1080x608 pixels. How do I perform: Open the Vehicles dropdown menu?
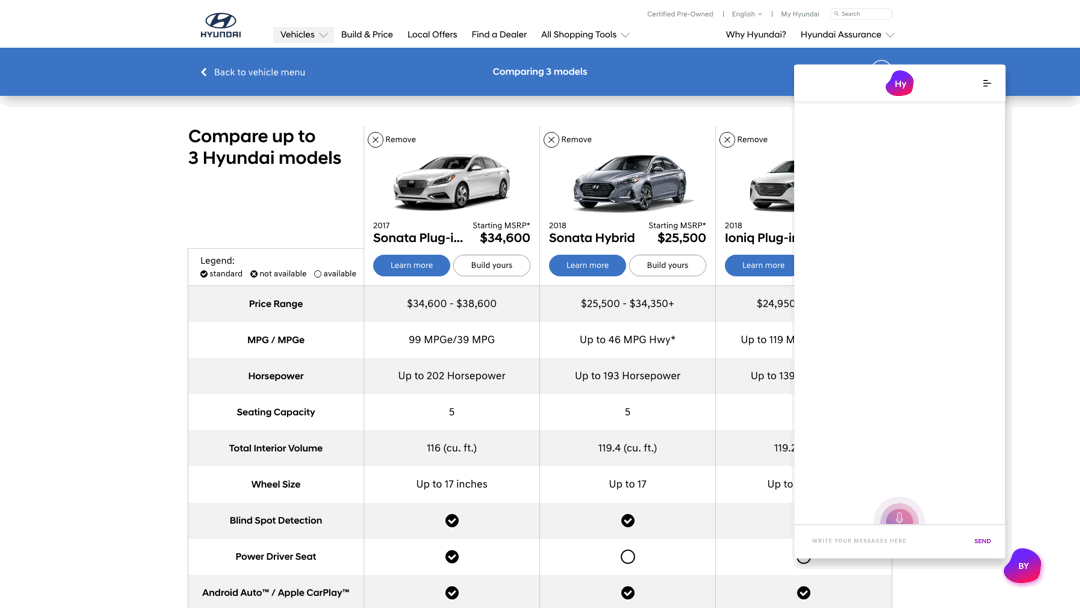click(x=303, y=34)
